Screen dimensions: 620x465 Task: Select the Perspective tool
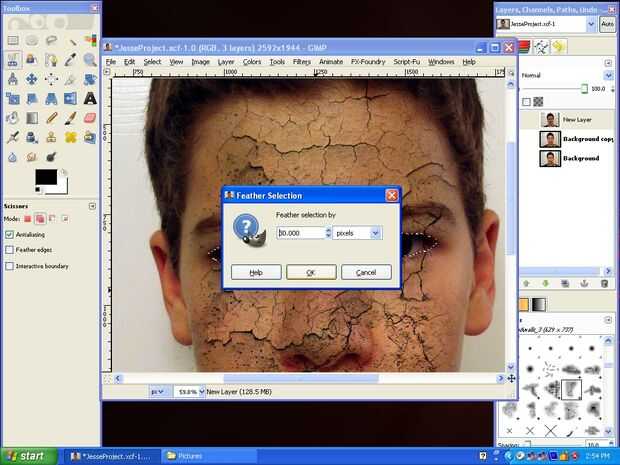[x=51, y=98]
